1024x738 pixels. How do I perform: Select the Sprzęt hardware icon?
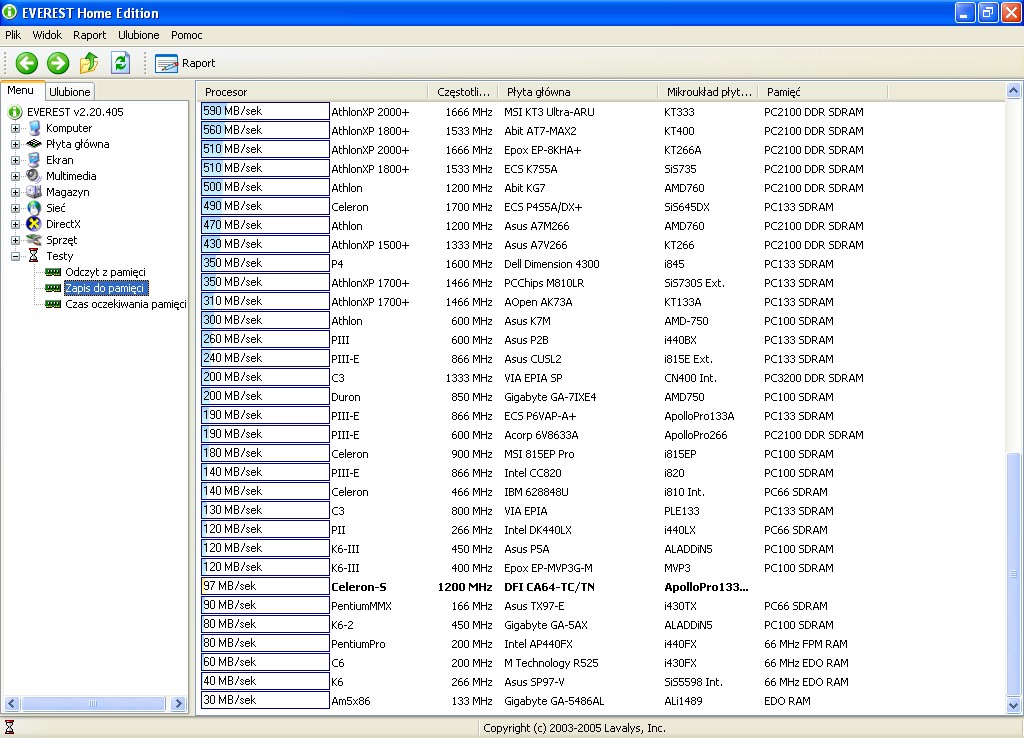click(x=34, y=240)
